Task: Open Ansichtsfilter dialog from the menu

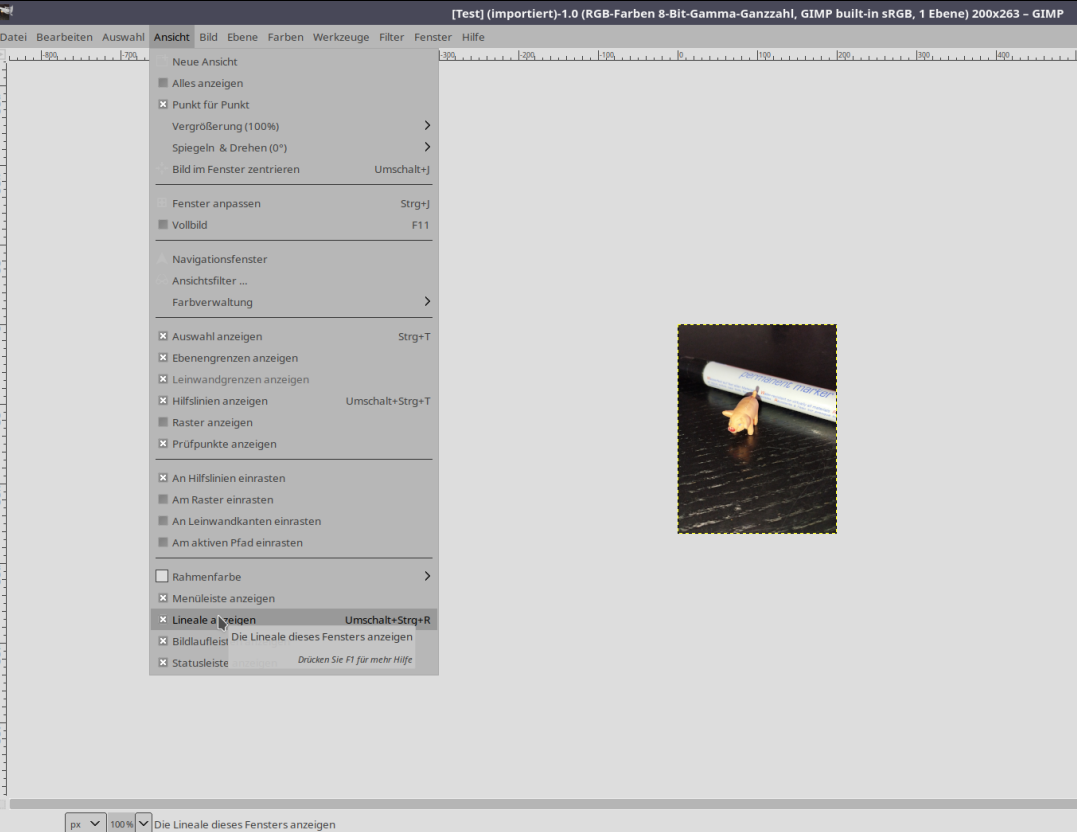Action: pos(209,281)
